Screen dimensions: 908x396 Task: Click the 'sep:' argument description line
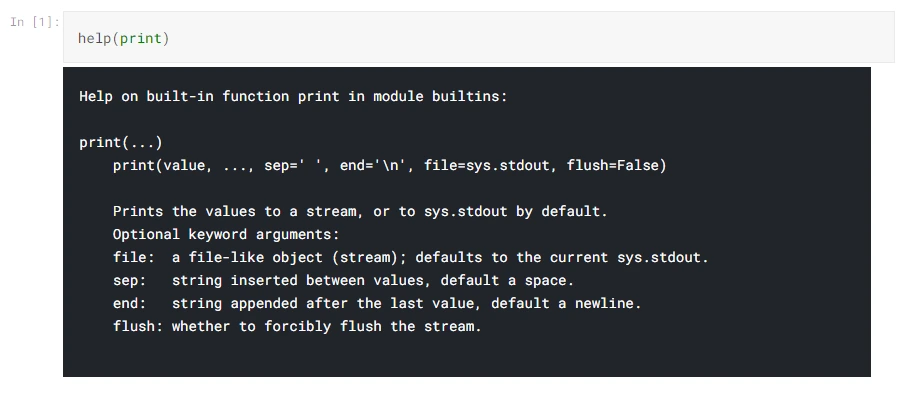tap(343, 280)
